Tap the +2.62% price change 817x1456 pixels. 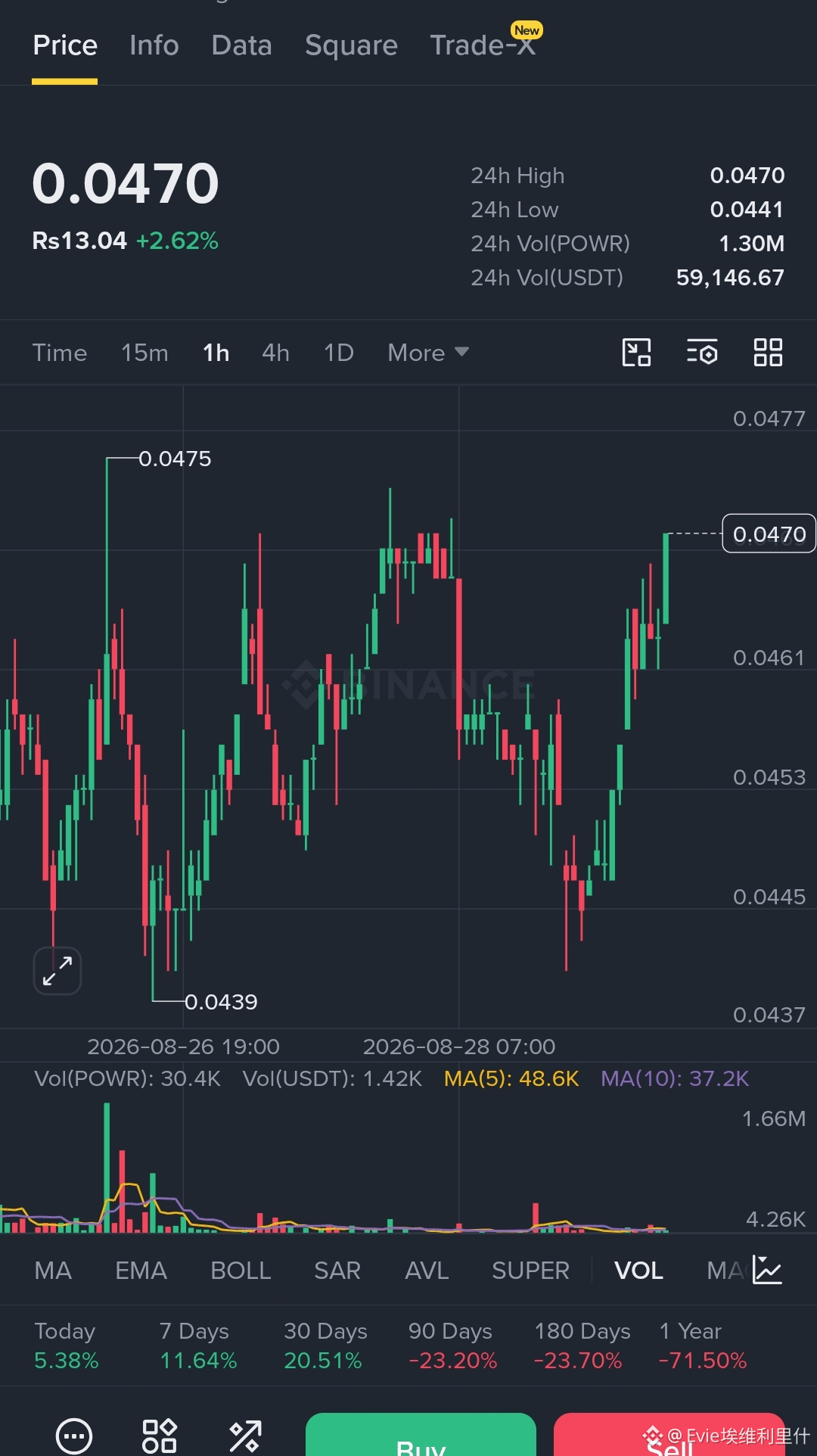tap(178, 241)
